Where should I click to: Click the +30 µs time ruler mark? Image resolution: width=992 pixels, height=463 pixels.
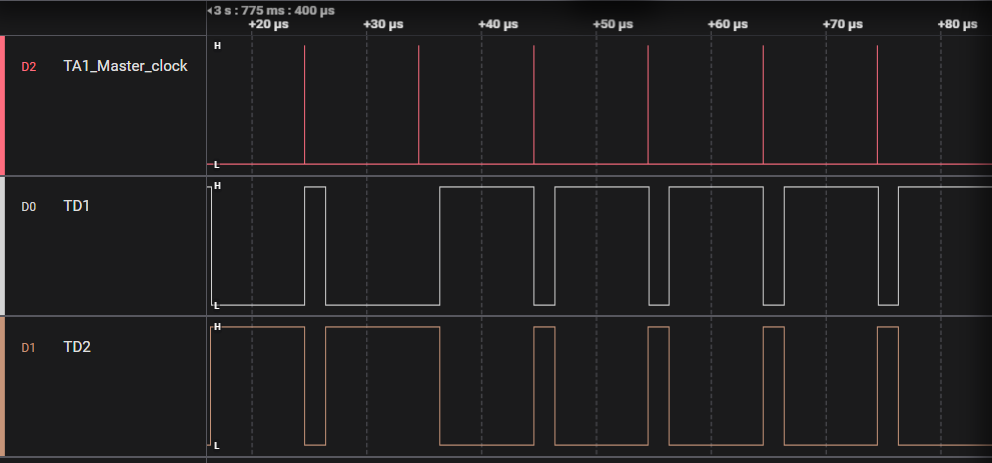coord(383,25)
